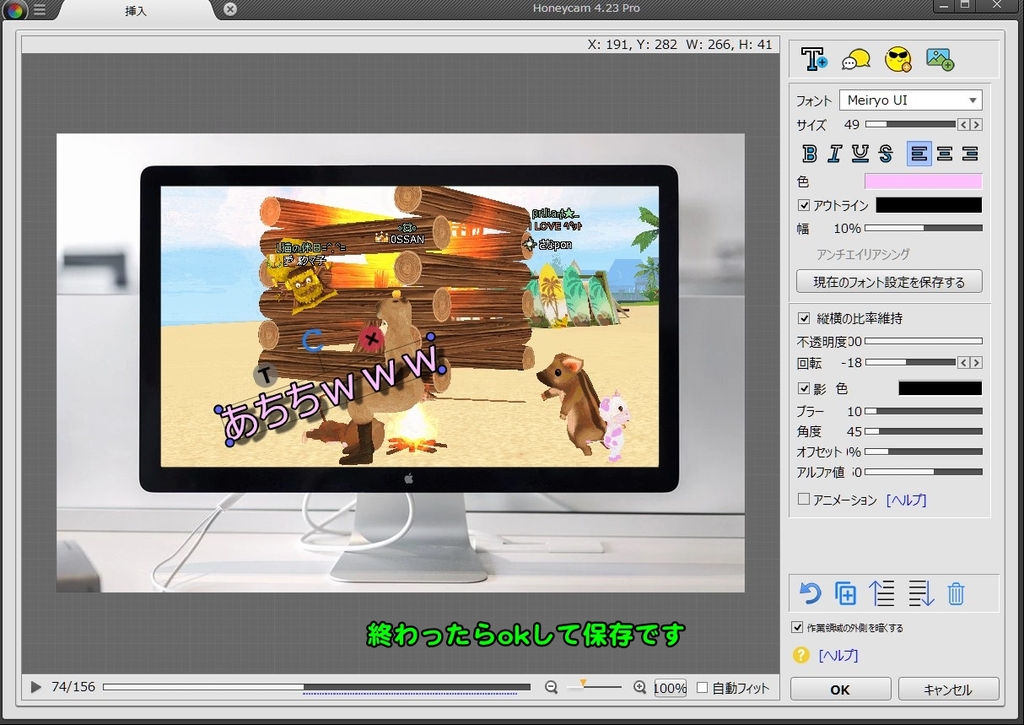Enable the アニメーション checkbox

click(804, 499)
